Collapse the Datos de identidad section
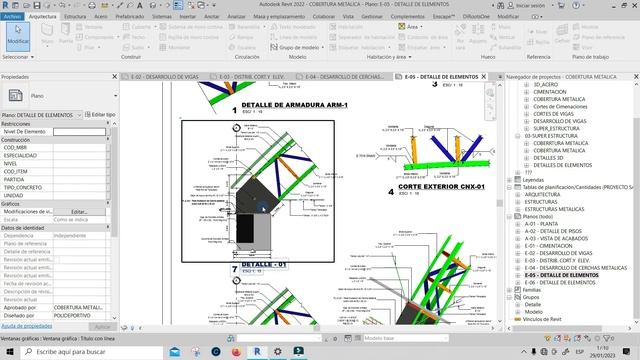 click(108, 228)
